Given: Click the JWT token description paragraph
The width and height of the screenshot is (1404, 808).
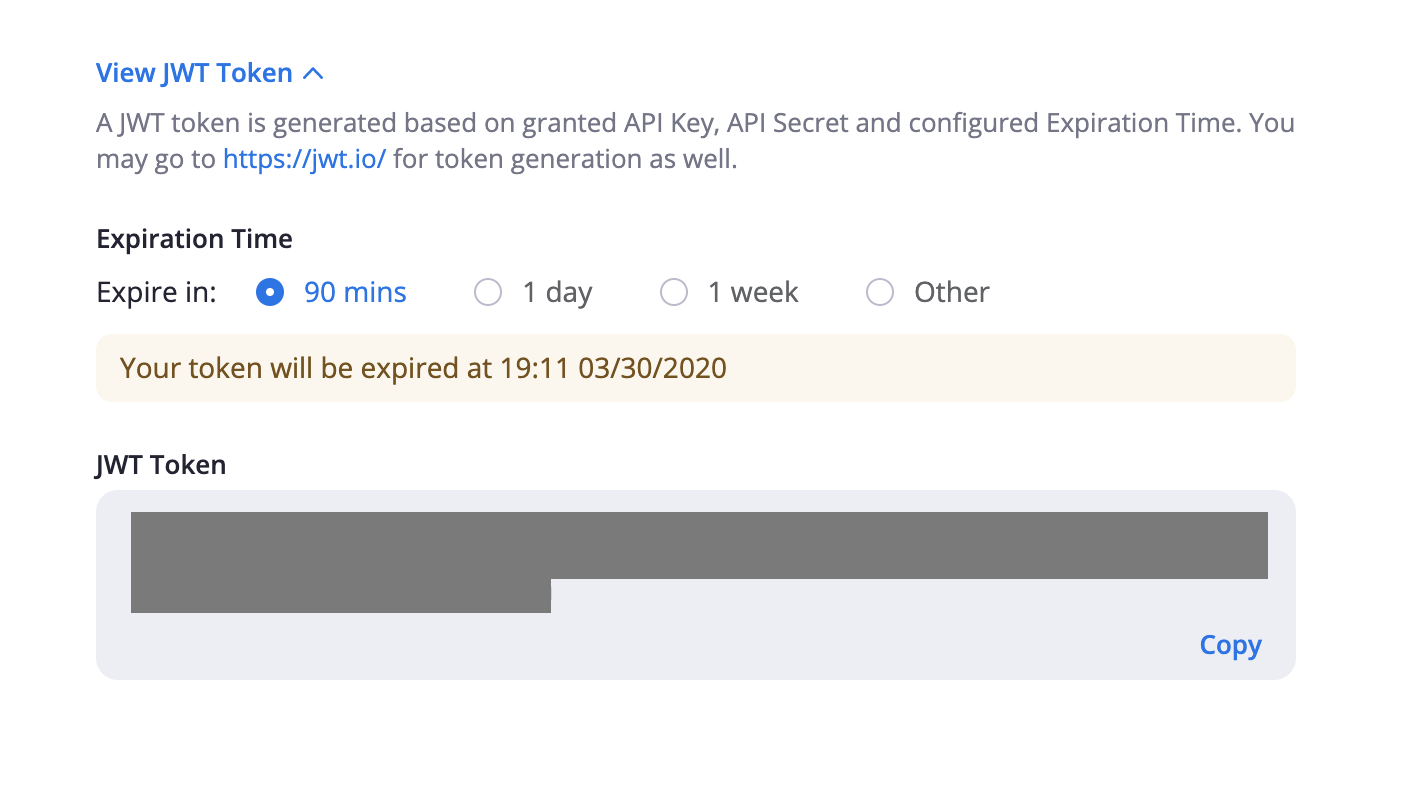Looking at the screenshot, I should click(x=696, y=141).
